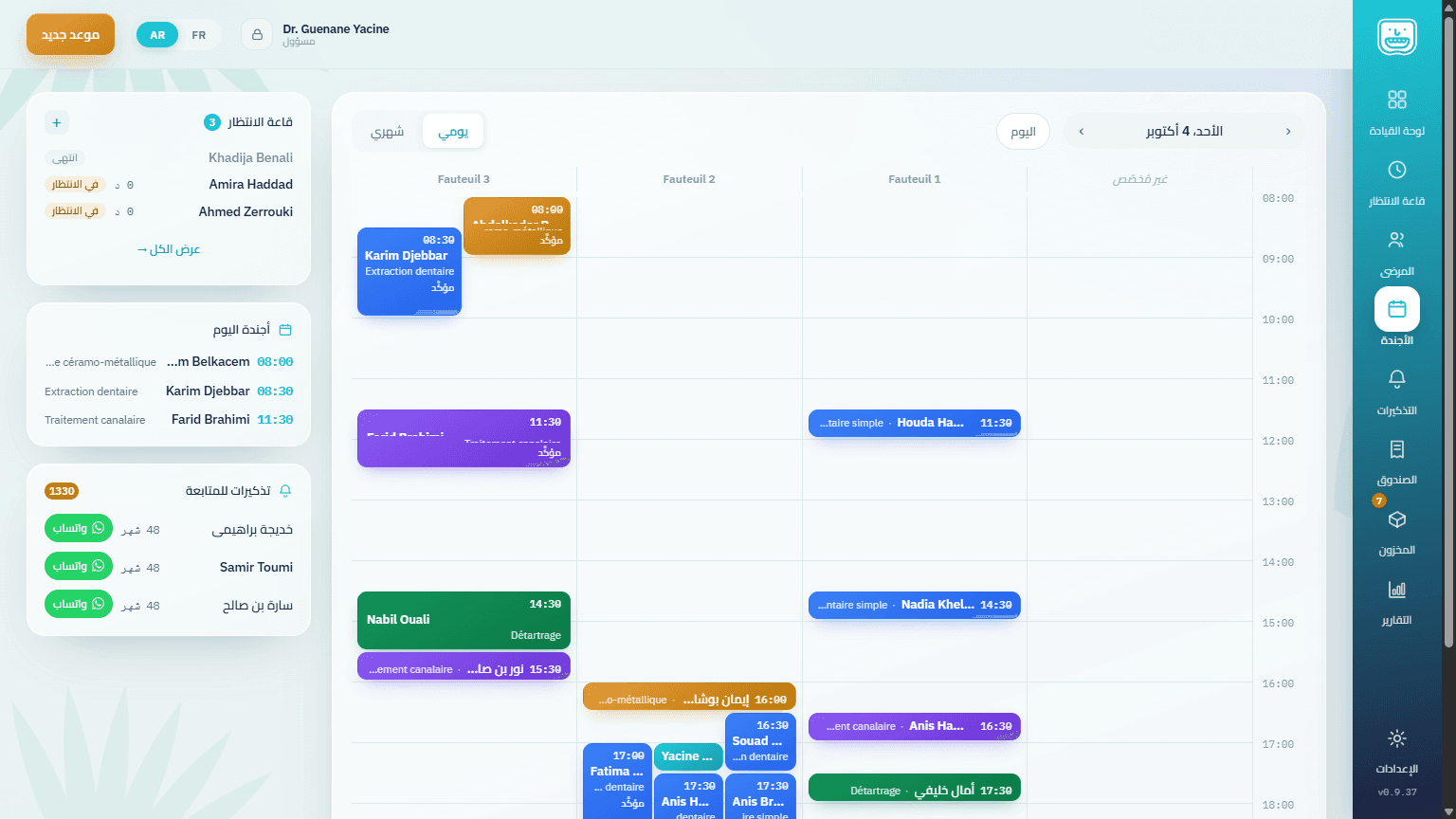
Task: Select the الأجندة calendar icon in the sidebar
Action: click(x=1396, y=309)
